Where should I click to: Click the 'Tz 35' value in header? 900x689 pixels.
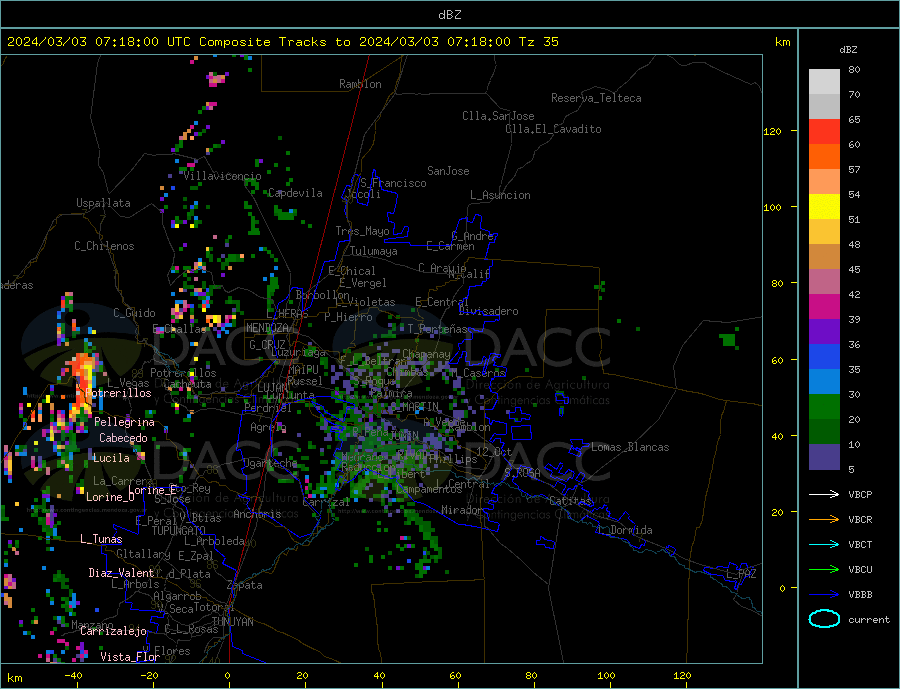click(x=538, y=42)
